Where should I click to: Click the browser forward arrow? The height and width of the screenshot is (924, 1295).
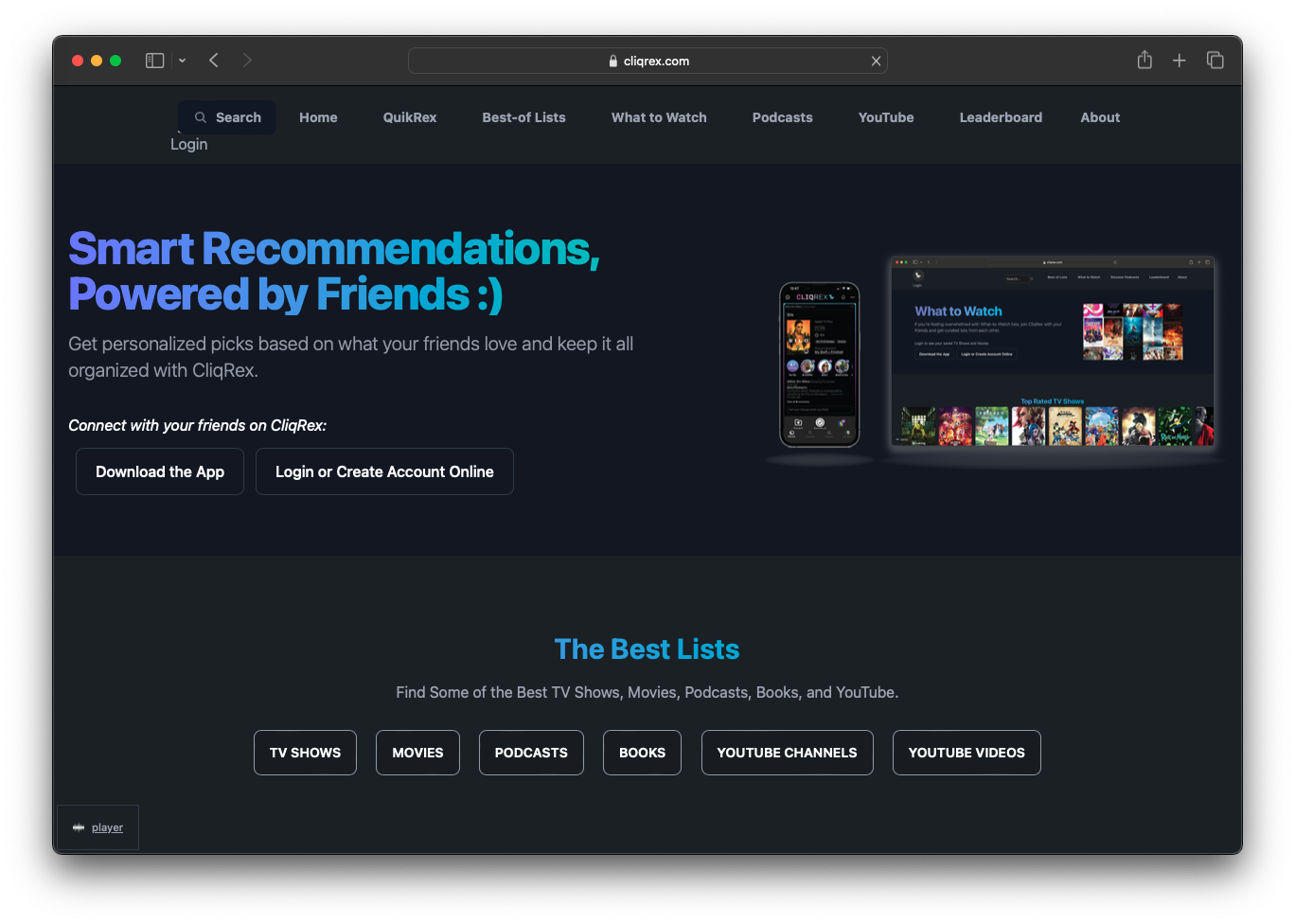247,61
